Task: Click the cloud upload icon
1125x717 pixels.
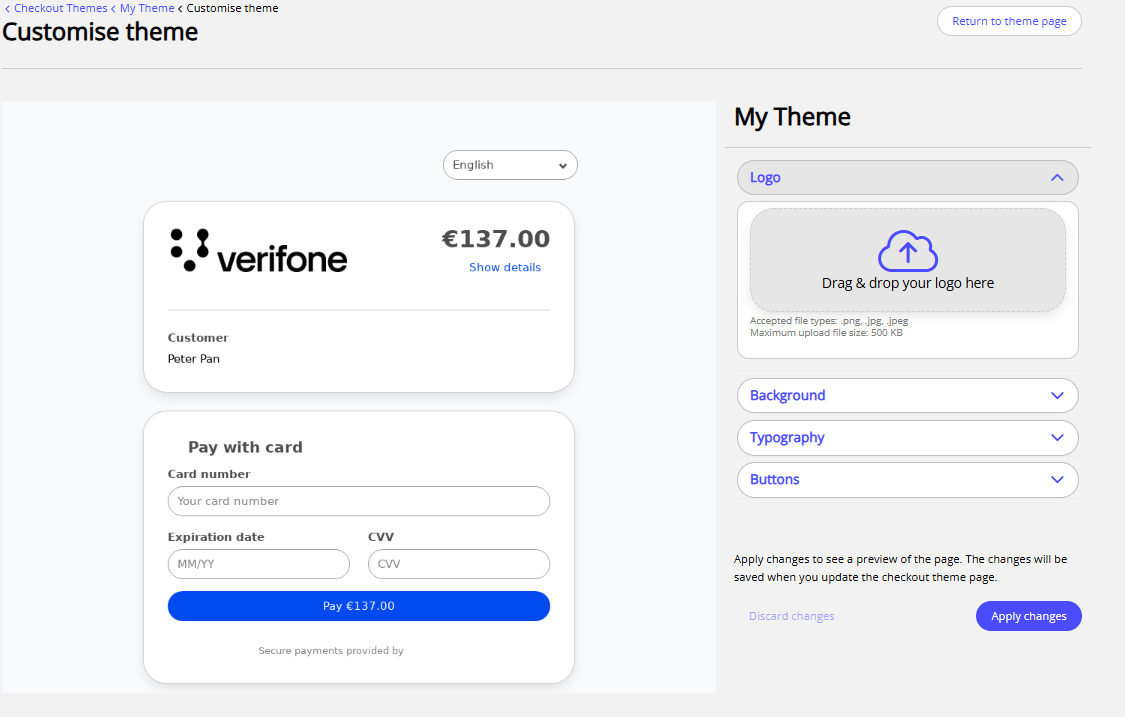Action: (x=908, y=250)
